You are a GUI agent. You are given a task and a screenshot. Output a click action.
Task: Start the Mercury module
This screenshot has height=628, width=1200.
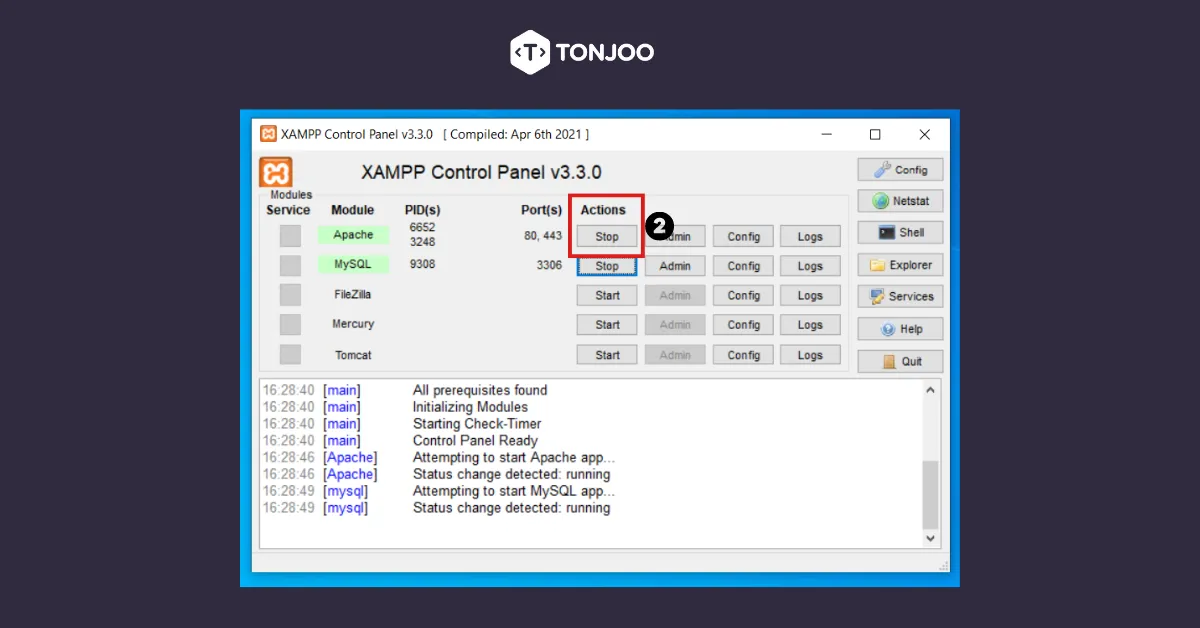click(606, 324)
